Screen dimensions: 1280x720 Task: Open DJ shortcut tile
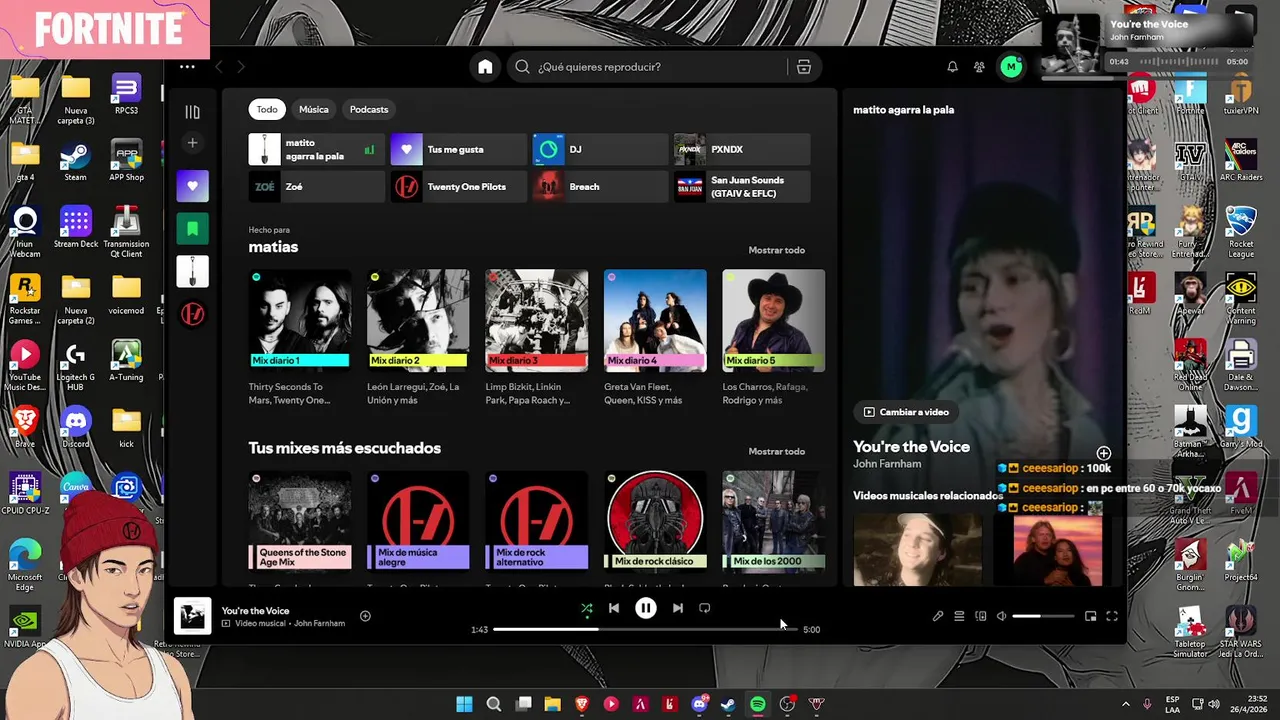pyautogui.click(x=600, y=149)
